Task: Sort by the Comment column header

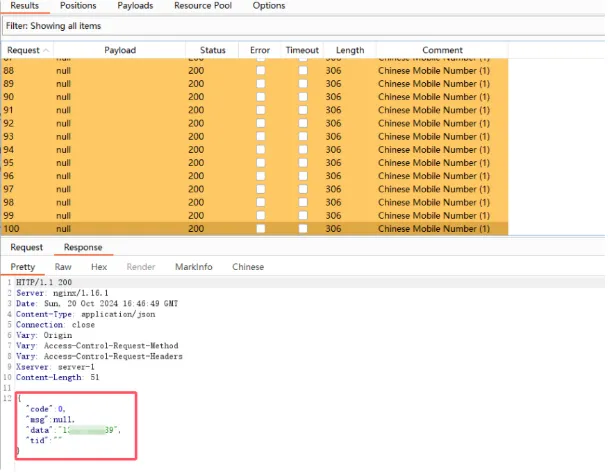Action: click(x=442, y=50)
